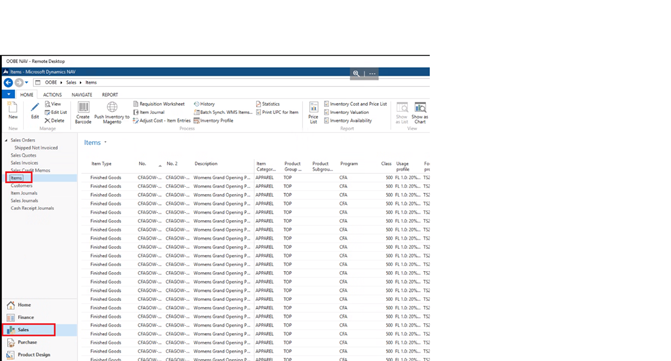Open Inventory Profile
The width and height of the screenshot is (671, 361).
[214, 121]
